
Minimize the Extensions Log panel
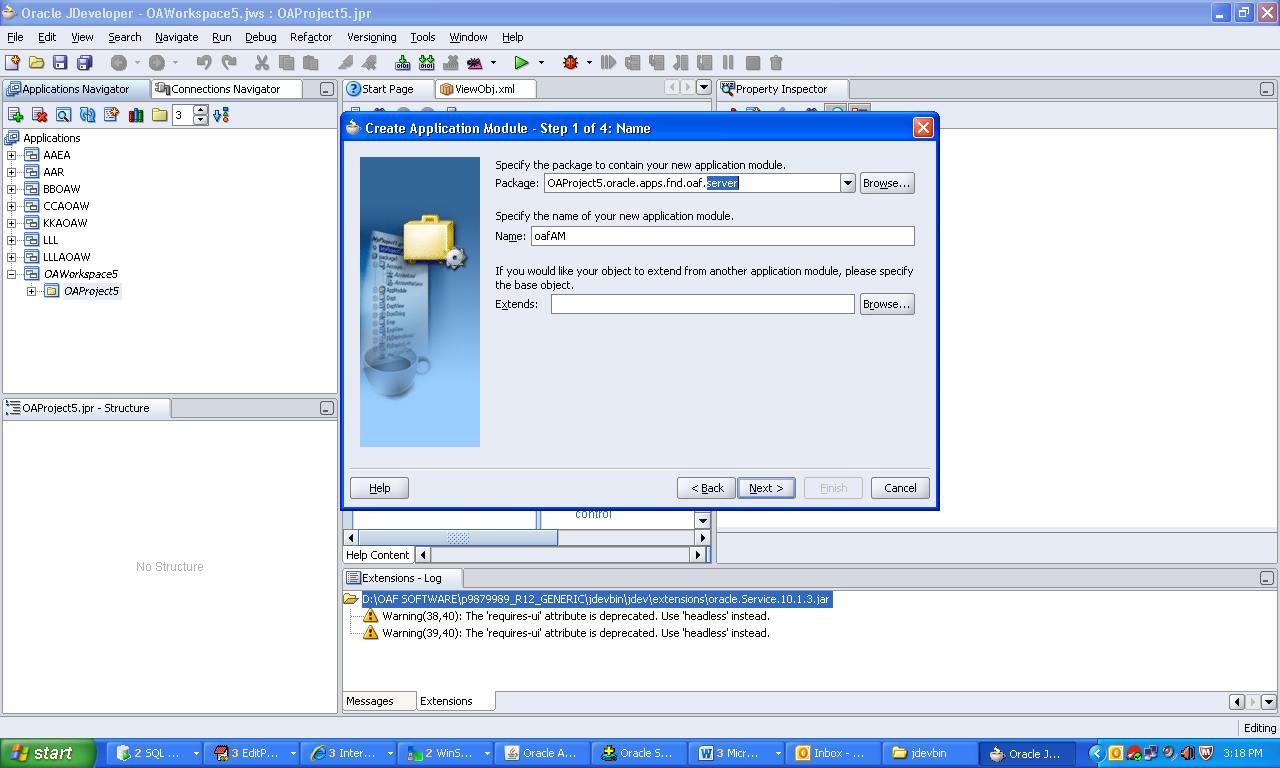1267,578
